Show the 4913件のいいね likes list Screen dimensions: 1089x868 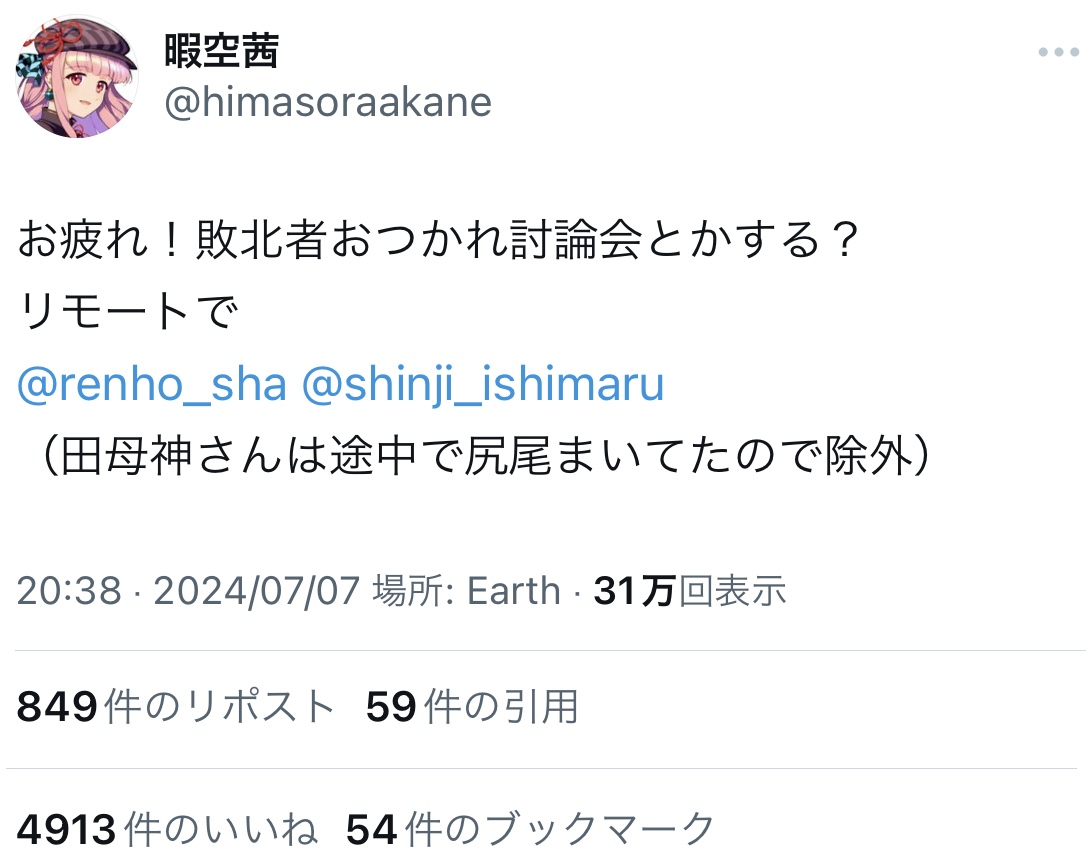point(168,829)
